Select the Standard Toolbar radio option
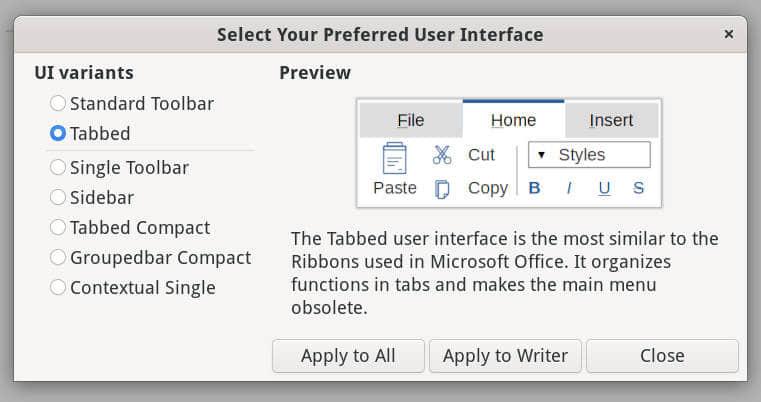Screen dimensions: 761x402 pyautogui.click(x=58, y=103)
